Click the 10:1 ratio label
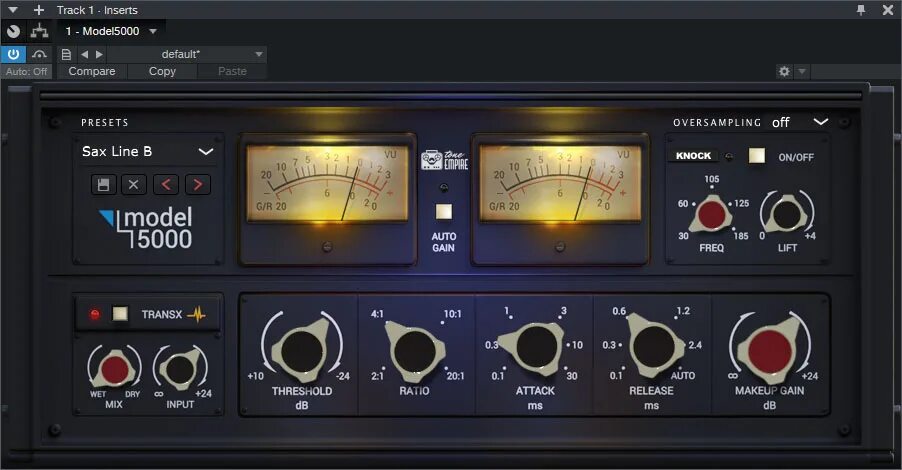Screen dimensions: 902x470 452,314
